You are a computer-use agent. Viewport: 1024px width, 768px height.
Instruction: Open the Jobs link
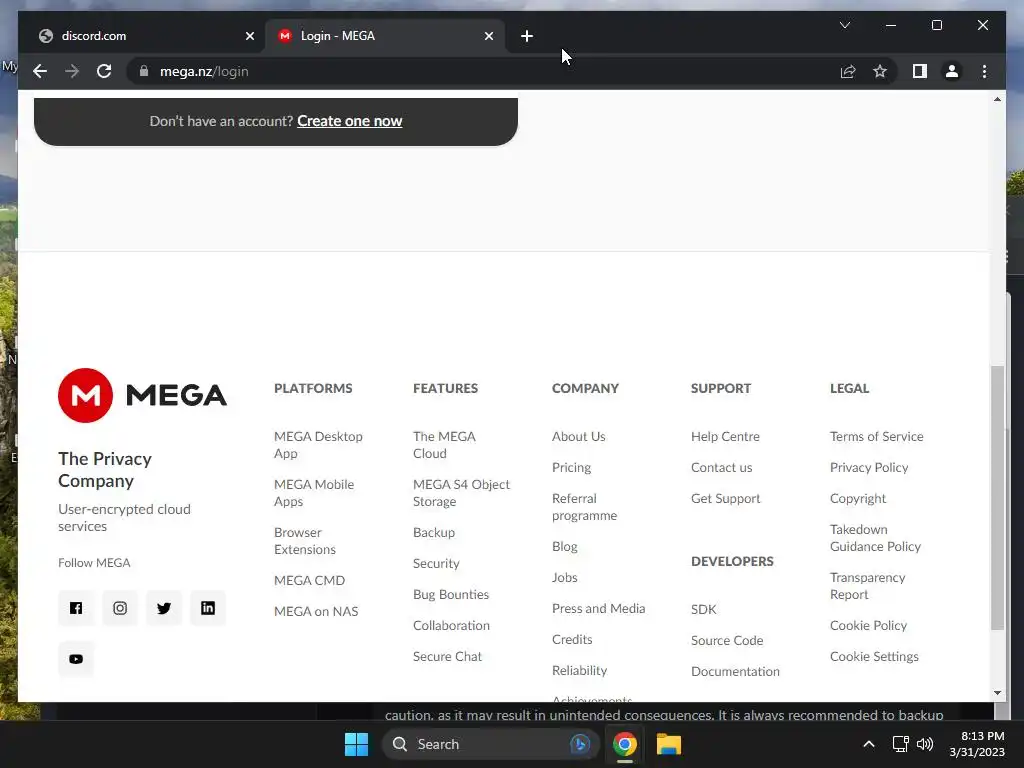[x=564, y=577]
